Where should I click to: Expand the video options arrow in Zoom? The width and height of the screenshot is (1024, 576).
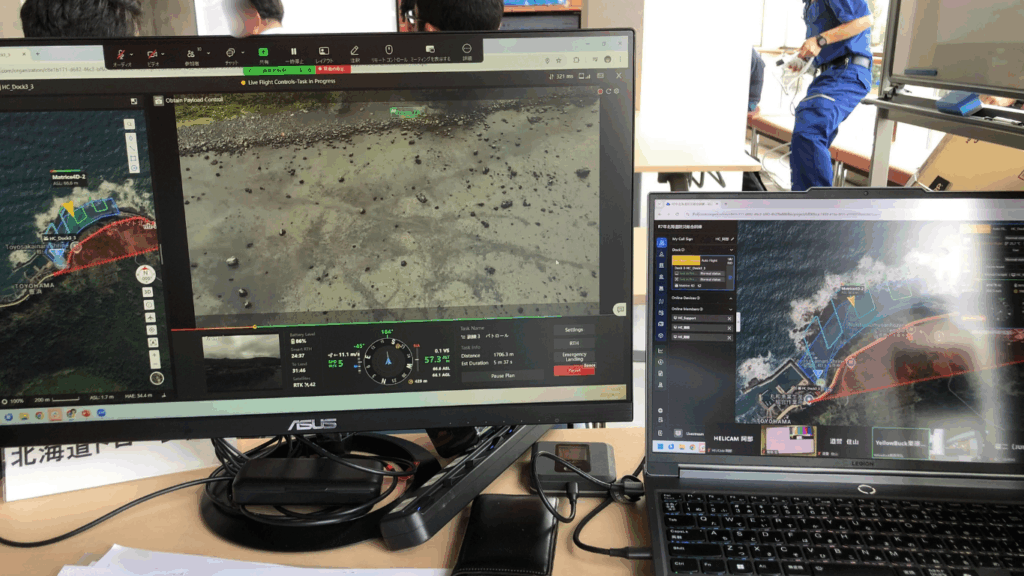[x=163, y=54]
